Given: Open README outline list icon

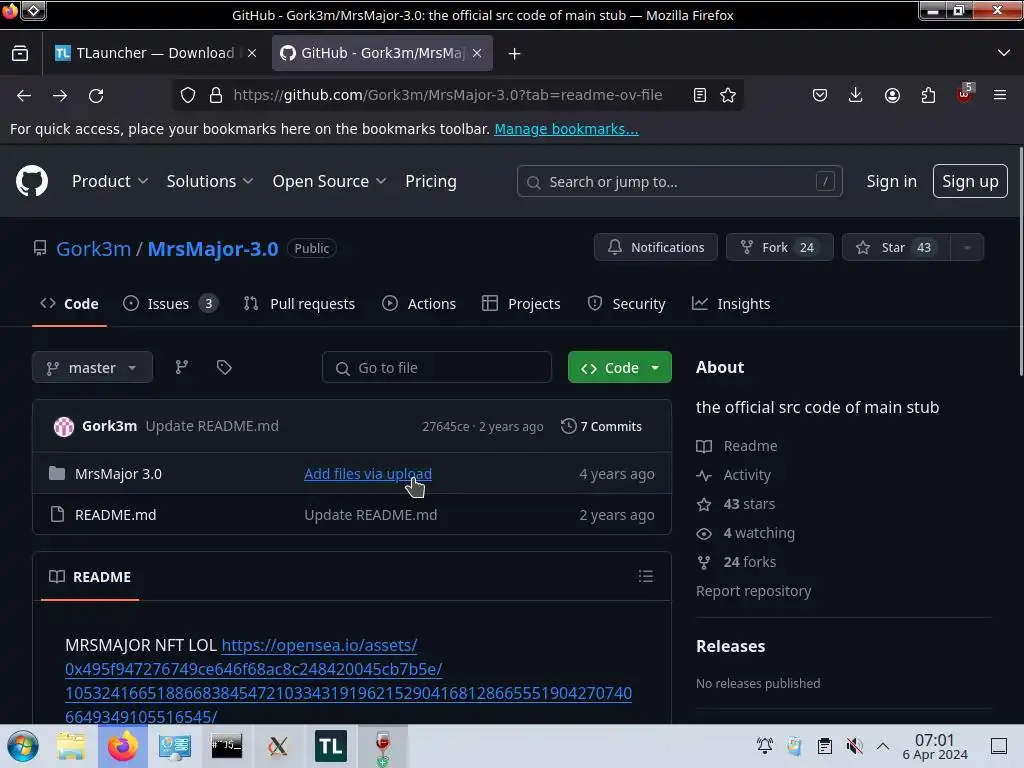Looking at the screenshot, I should pos(646,576).
